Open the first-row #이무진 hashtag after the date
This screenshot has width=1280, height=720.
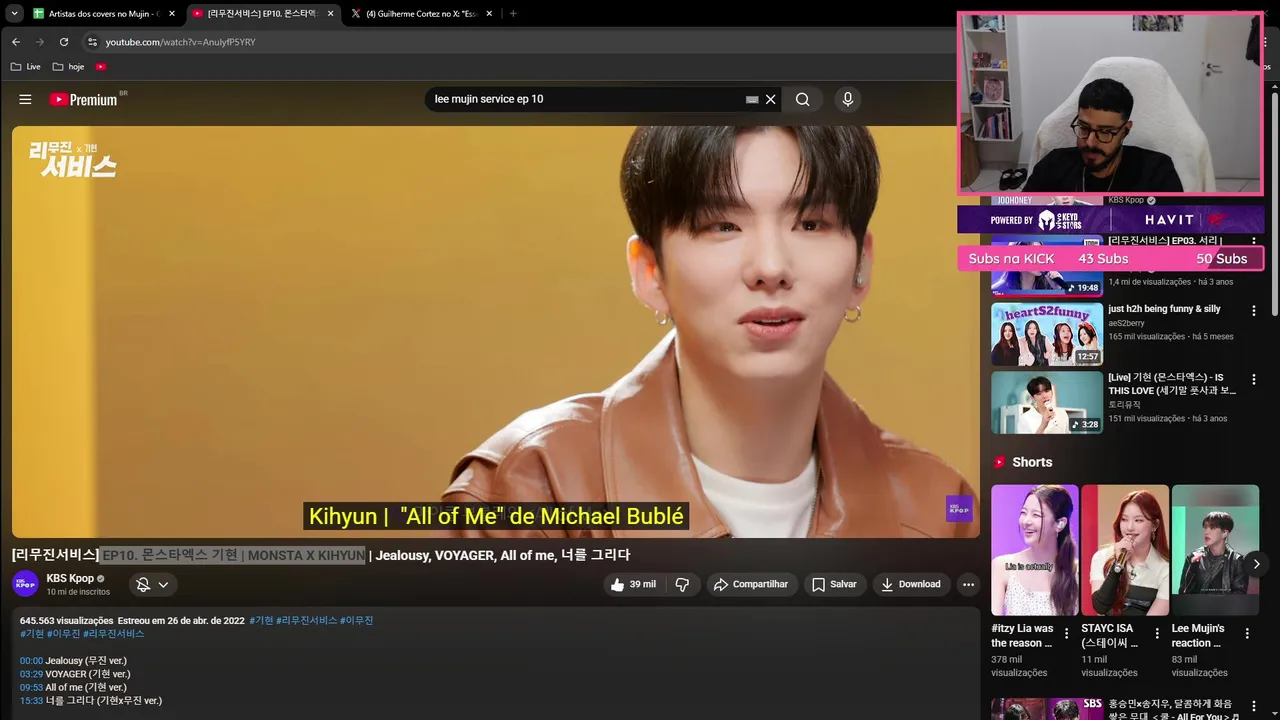point(356,620)
